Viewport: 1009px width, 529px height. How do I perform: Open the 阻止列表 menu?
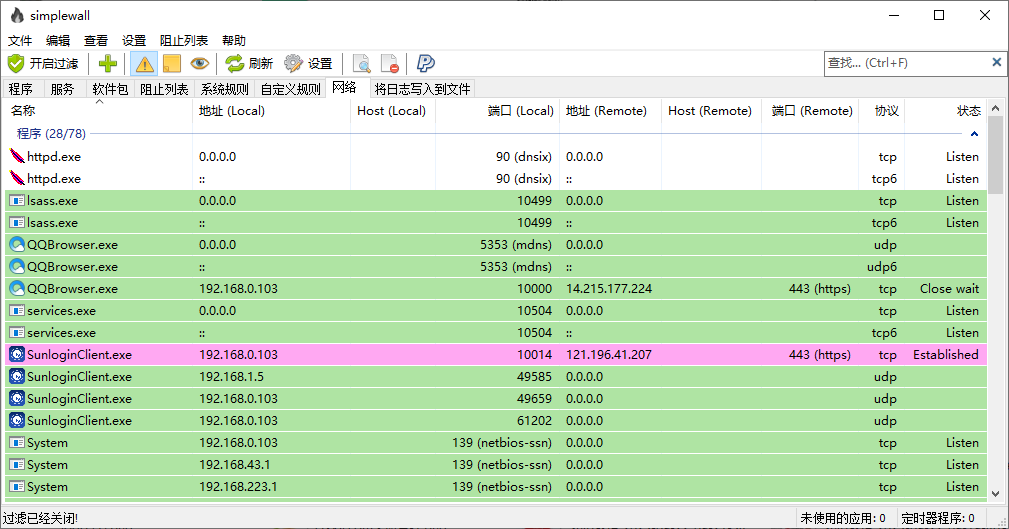coord(184,41)
